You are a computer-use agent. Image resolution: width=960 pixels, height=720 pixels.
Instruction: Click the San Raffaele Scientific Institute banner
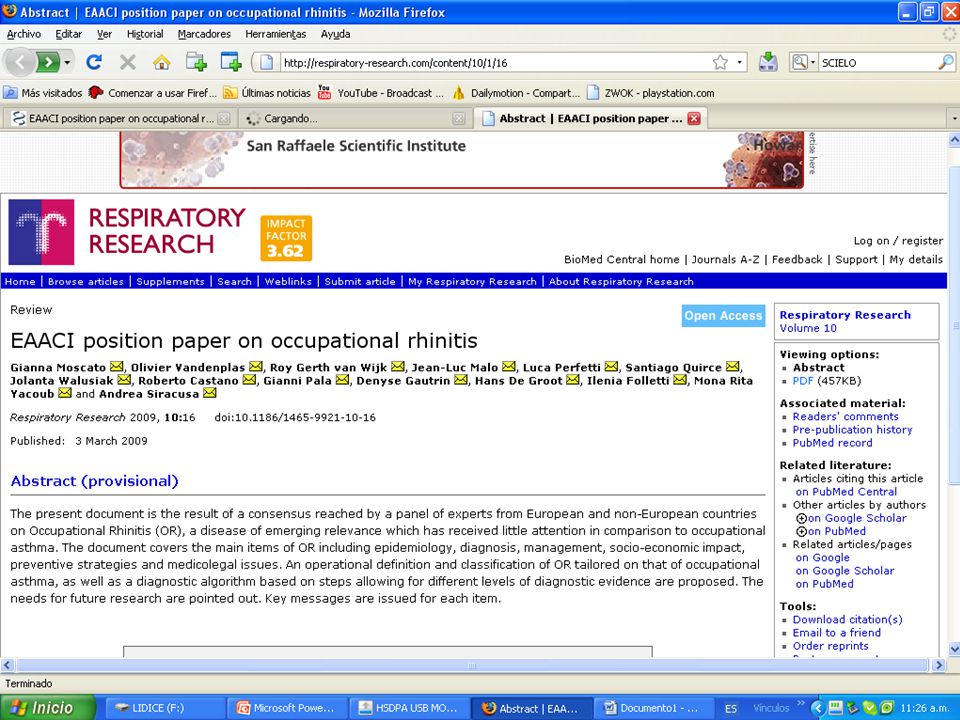tap(462, 160)
